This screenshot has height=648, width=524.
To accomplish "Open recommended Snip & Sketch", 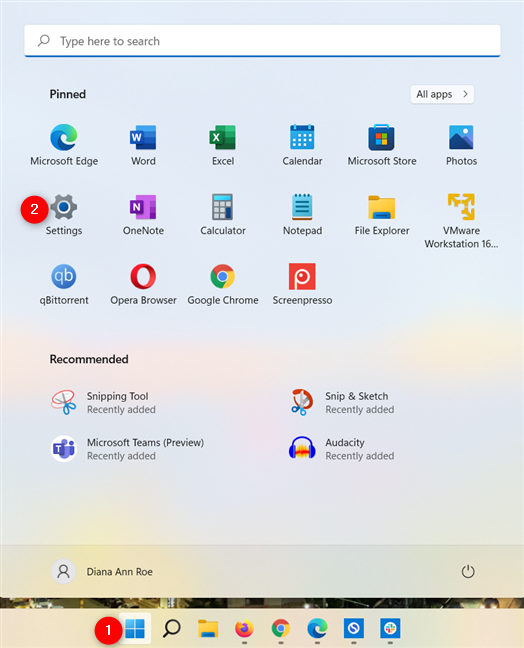I will point(342,402).
